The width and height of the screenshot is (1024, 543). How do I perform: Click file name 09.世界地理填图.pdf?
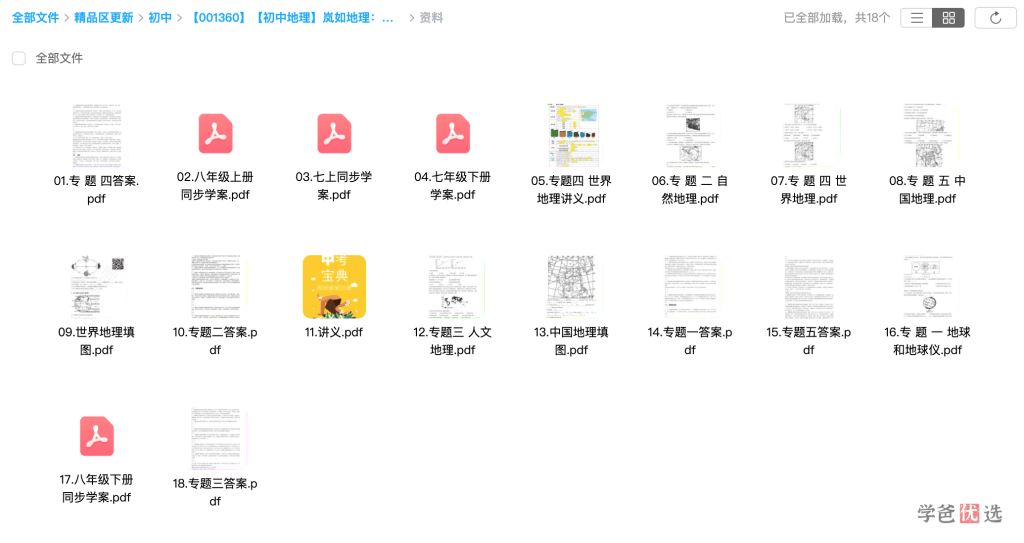click(x=97, y=341)
